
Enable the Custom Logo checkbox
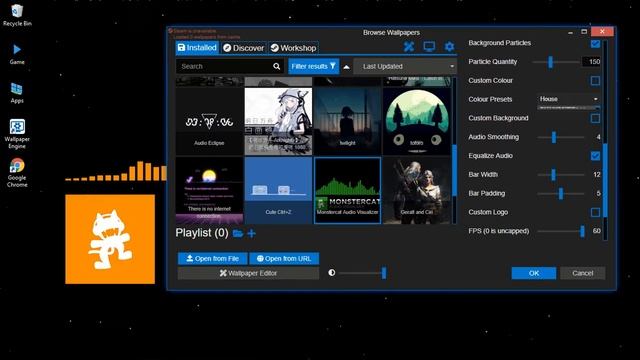click(x=595, y=212)
